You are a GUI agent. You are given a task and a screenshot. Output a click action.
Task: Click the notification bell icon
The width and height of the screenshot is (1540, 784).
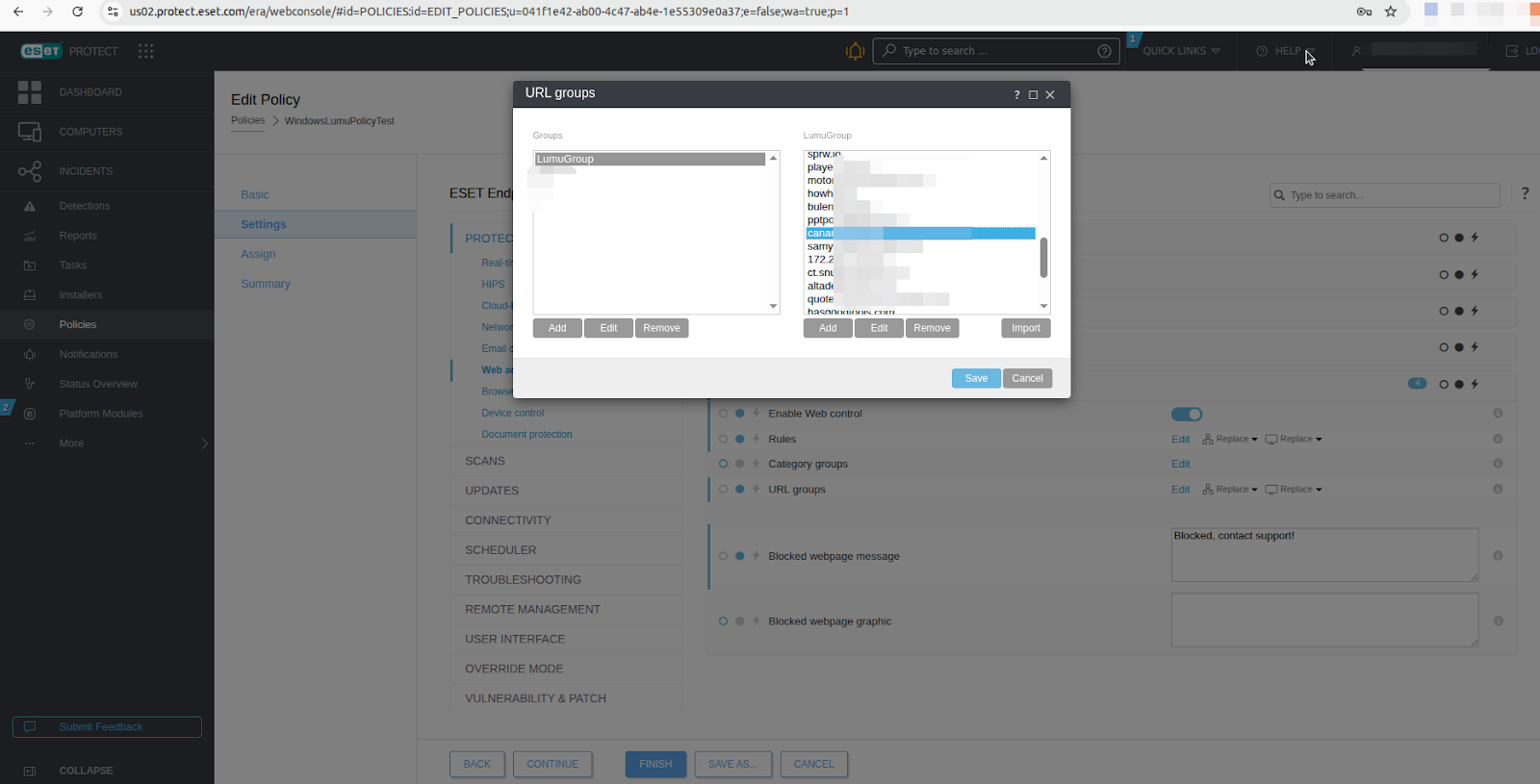[x=855, y=51]
